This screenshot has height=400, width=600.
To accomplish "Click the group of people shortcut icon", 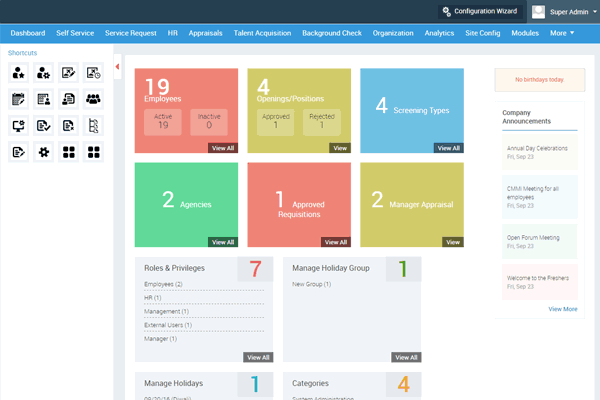I will point(93,98).
